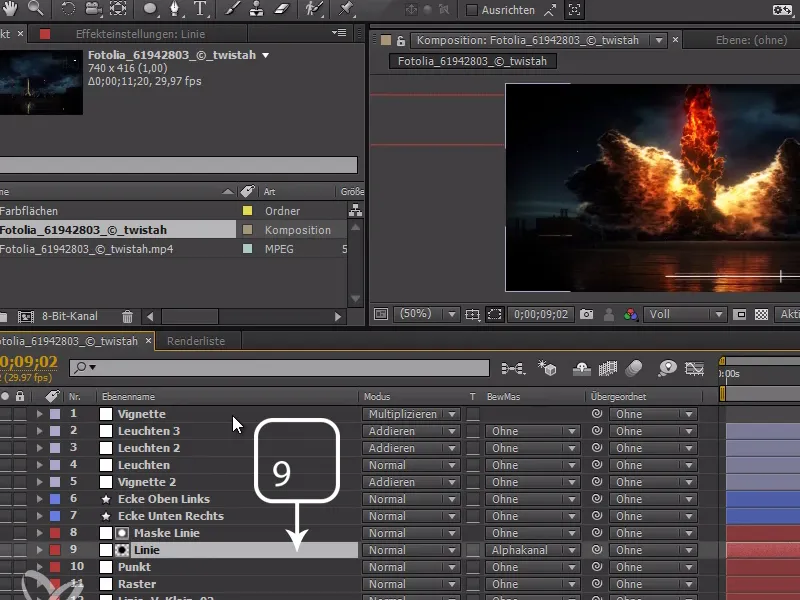Switch to the Renderliste tab
The height and width of the screenshot is (600, 800).
tap(196, 341)
